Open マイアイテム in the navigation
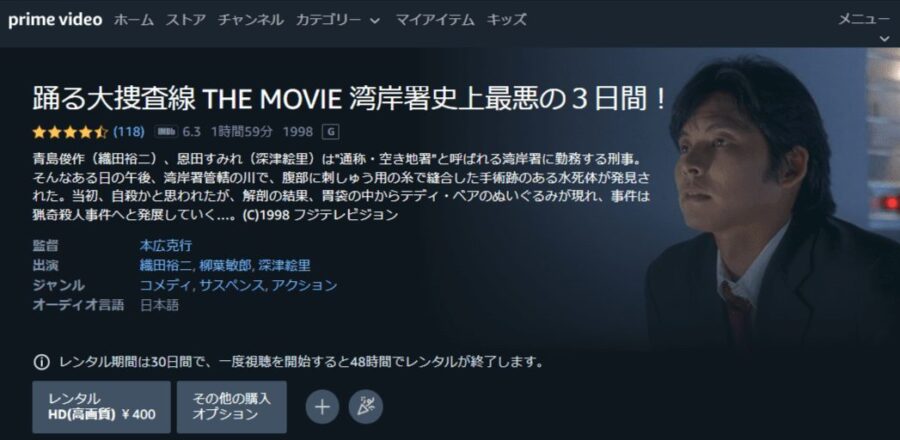 435,20
